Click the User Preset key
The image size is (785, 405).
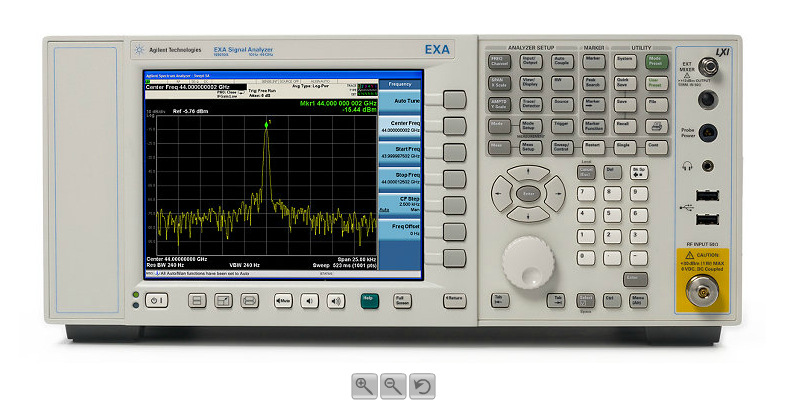[656, 83]
